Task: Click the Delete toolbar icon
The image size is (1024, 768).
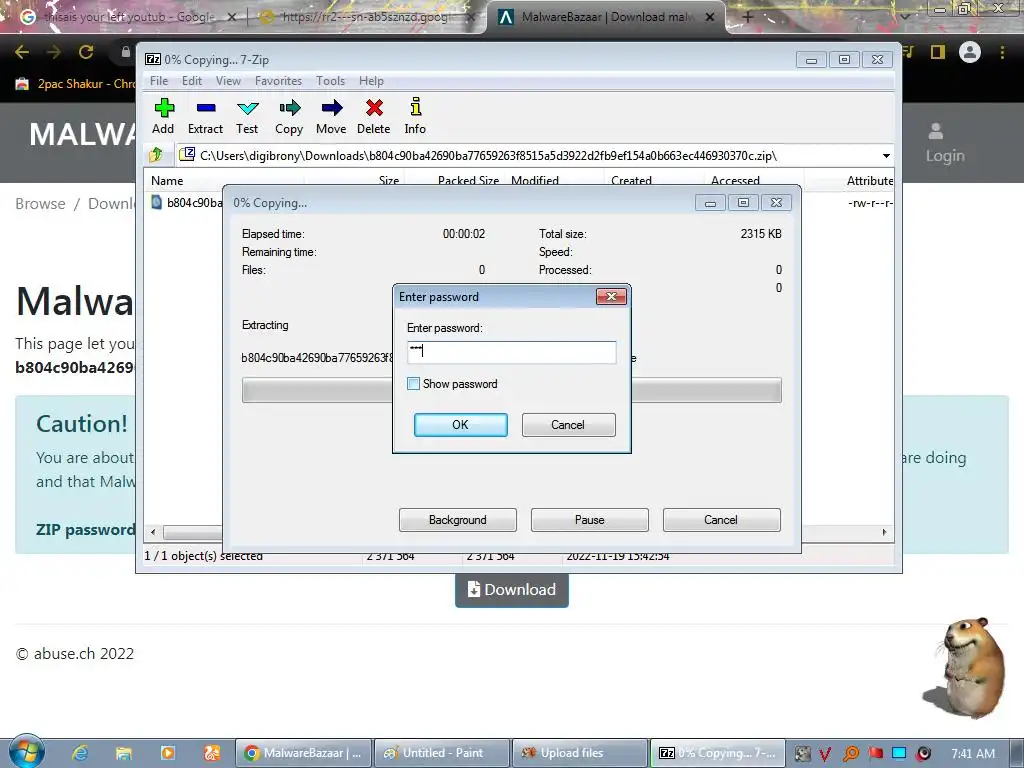Action: 374,116
